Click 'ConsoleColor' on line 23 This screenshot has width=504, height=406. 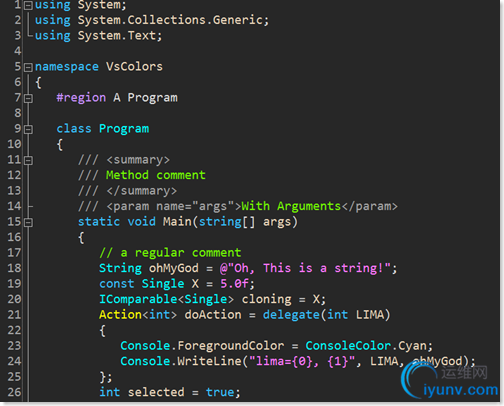(348, 346)
